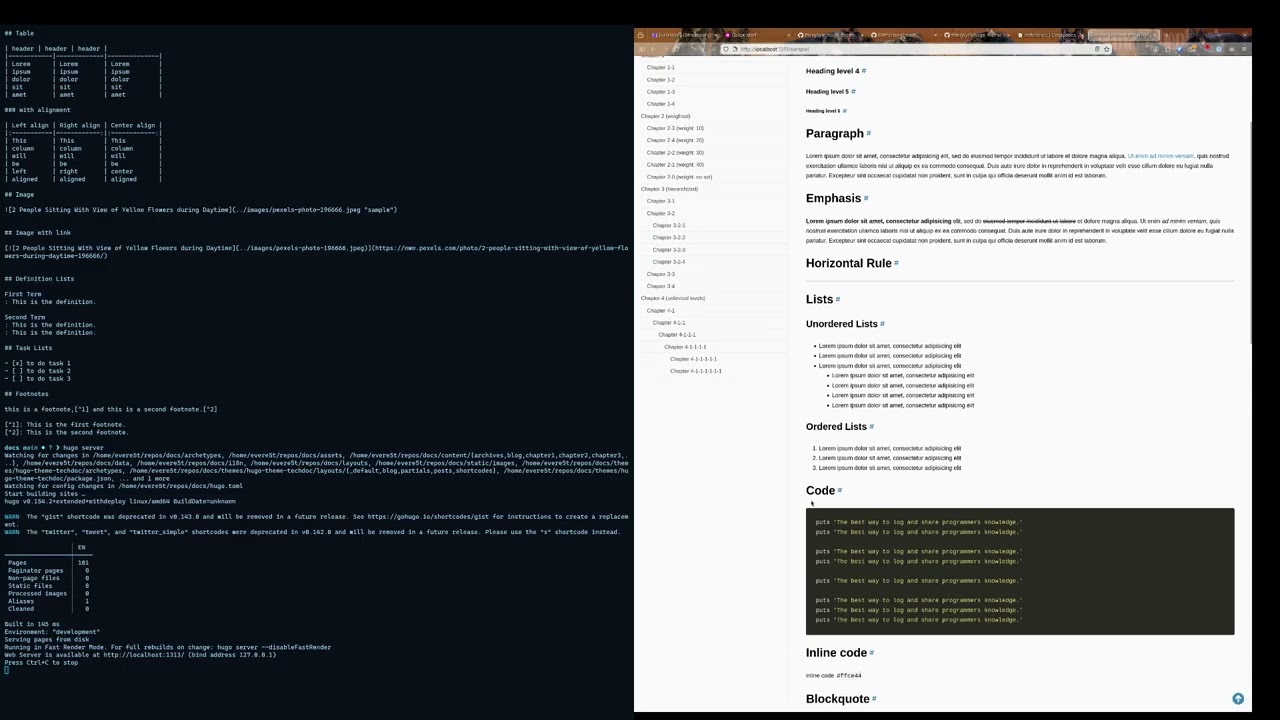The image size is (1280, 720).
Task: Select the active Sample browser tab
Action: [1122, 35]
